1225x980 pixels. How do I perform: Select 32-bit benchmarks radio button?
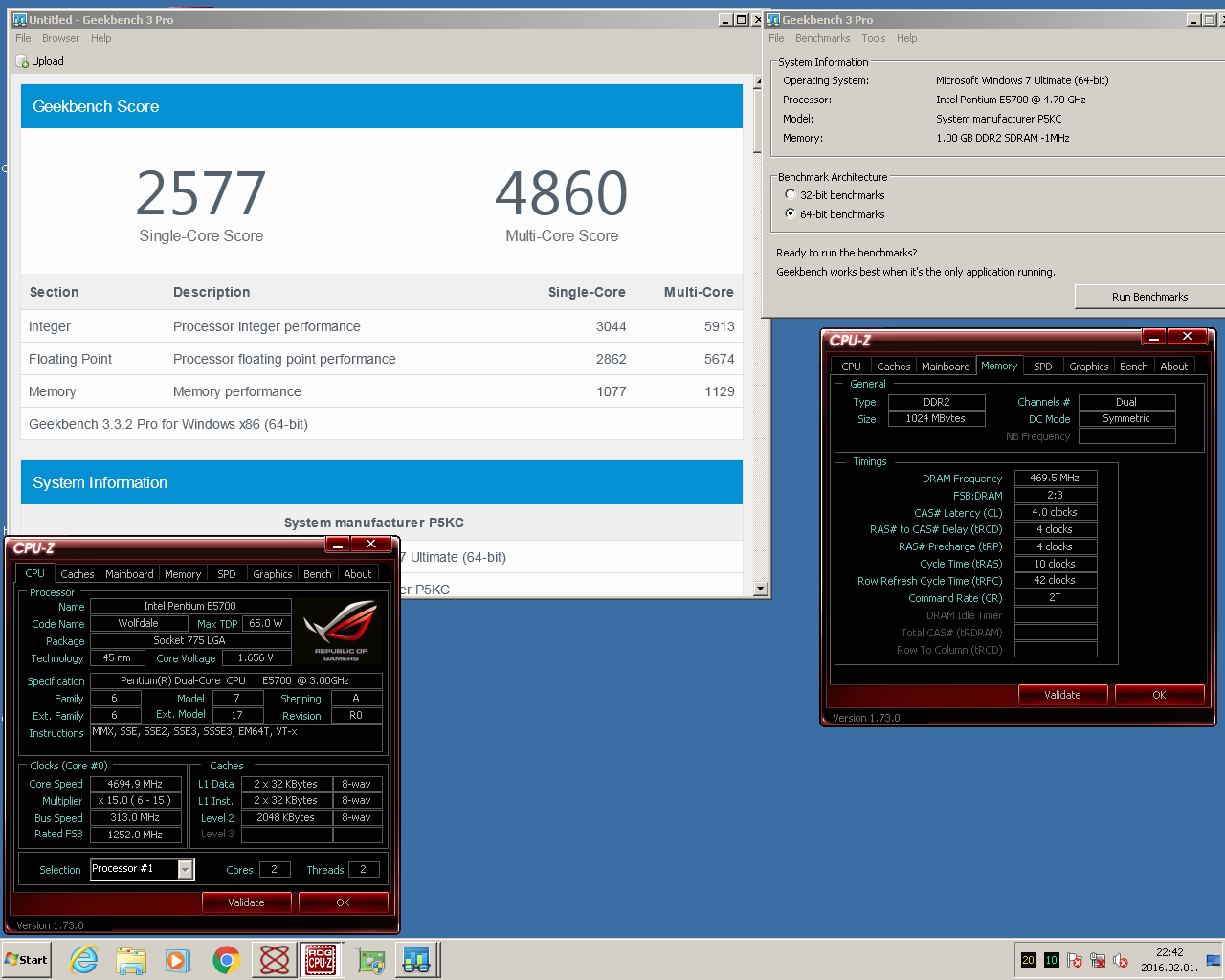click(x=791, y=194)
